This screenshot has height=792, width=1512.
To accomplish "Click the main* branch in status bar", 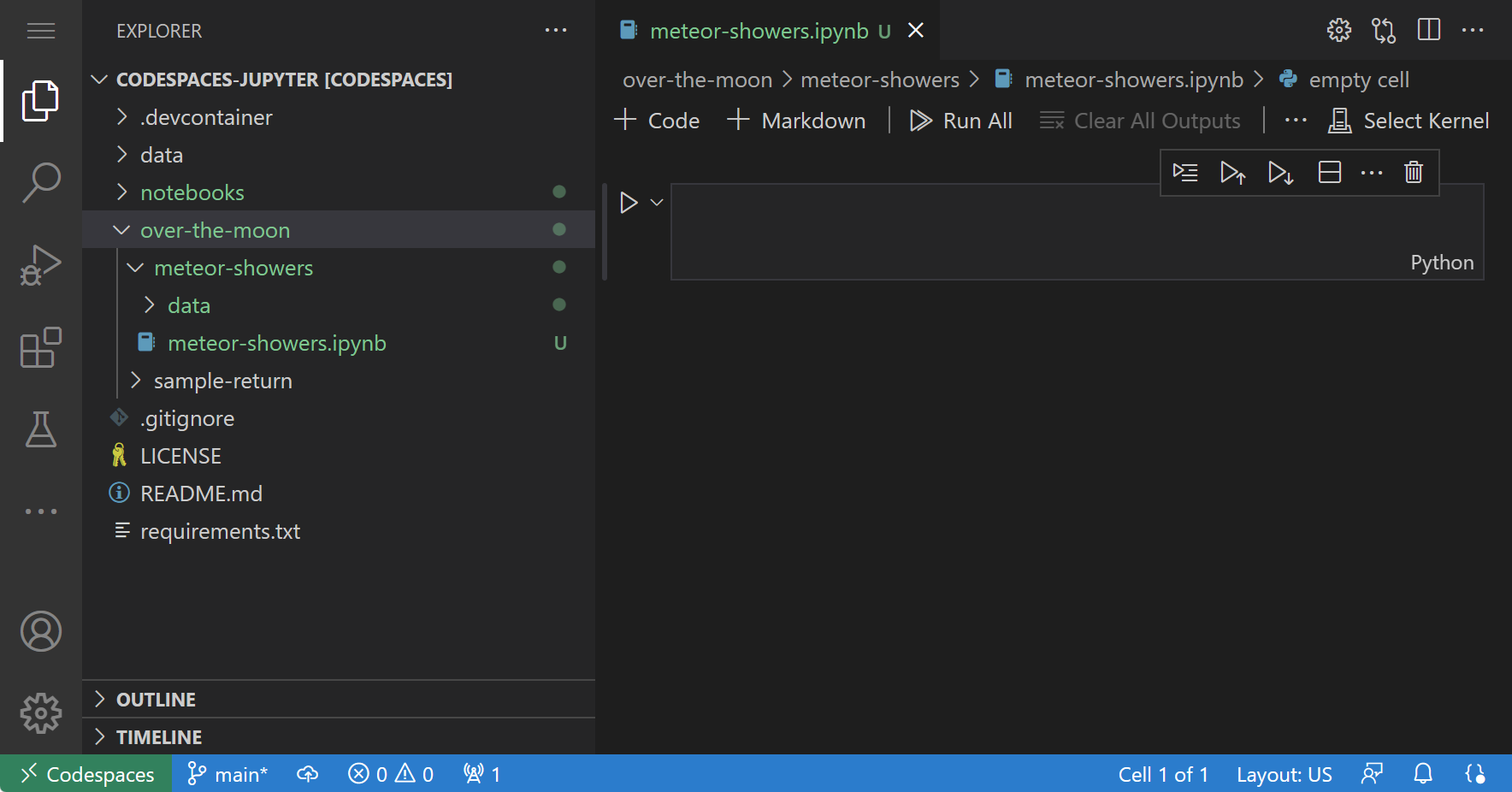I will pyautogui.click(x=227, y=774).
